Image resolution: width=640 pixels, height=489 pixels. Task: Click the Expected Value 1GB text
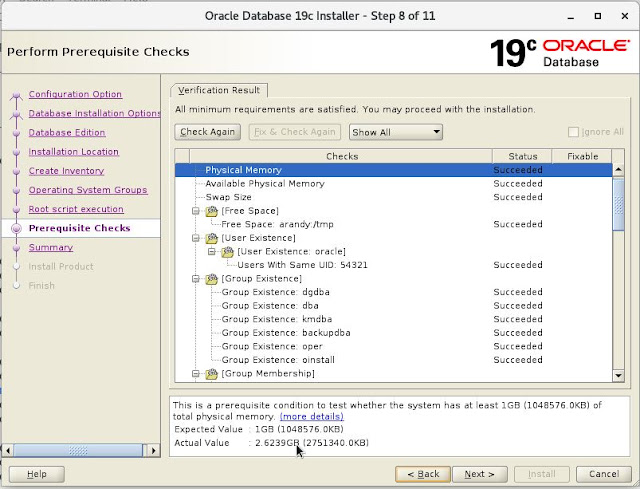click(299, 429)
